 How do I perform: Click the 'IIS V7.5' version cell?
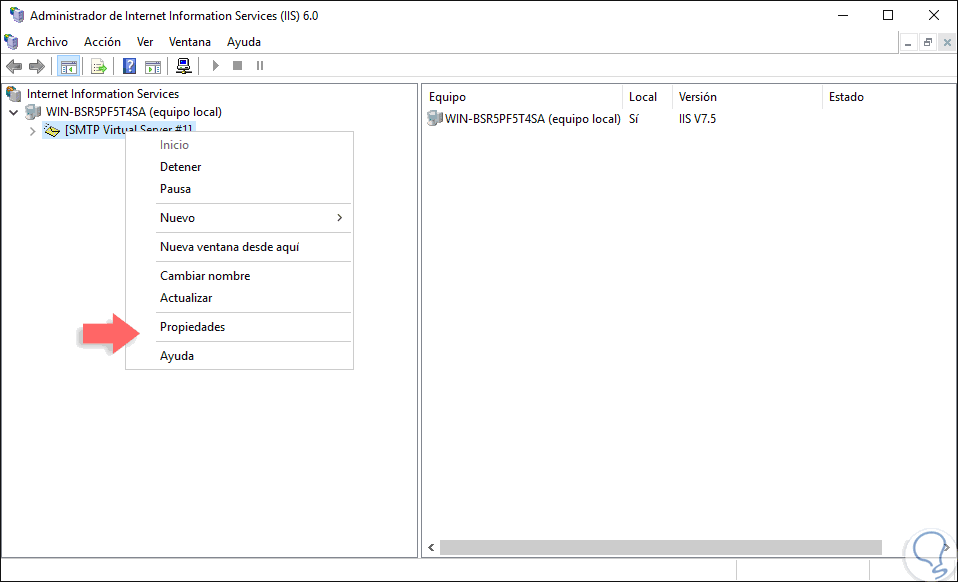(697, 119)
